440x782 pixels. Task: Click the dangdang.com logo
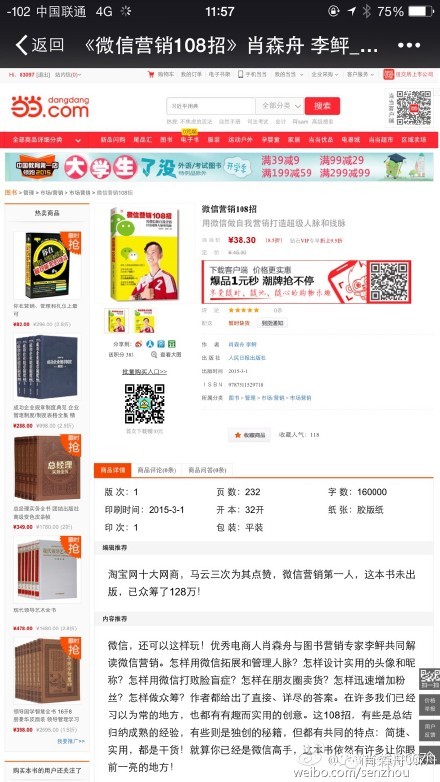point(50,107)
